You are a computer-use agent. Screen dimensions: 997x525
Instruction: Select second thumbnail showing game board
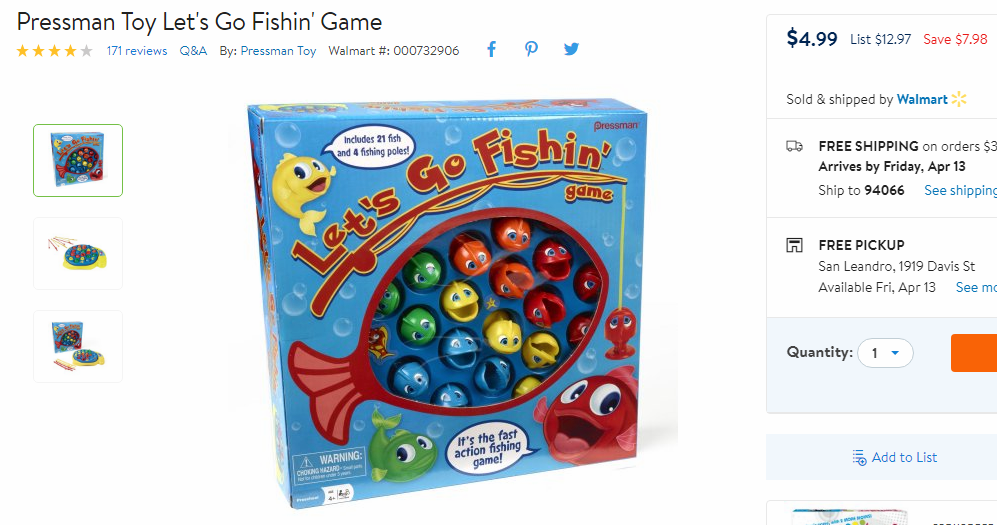(78, 254)
